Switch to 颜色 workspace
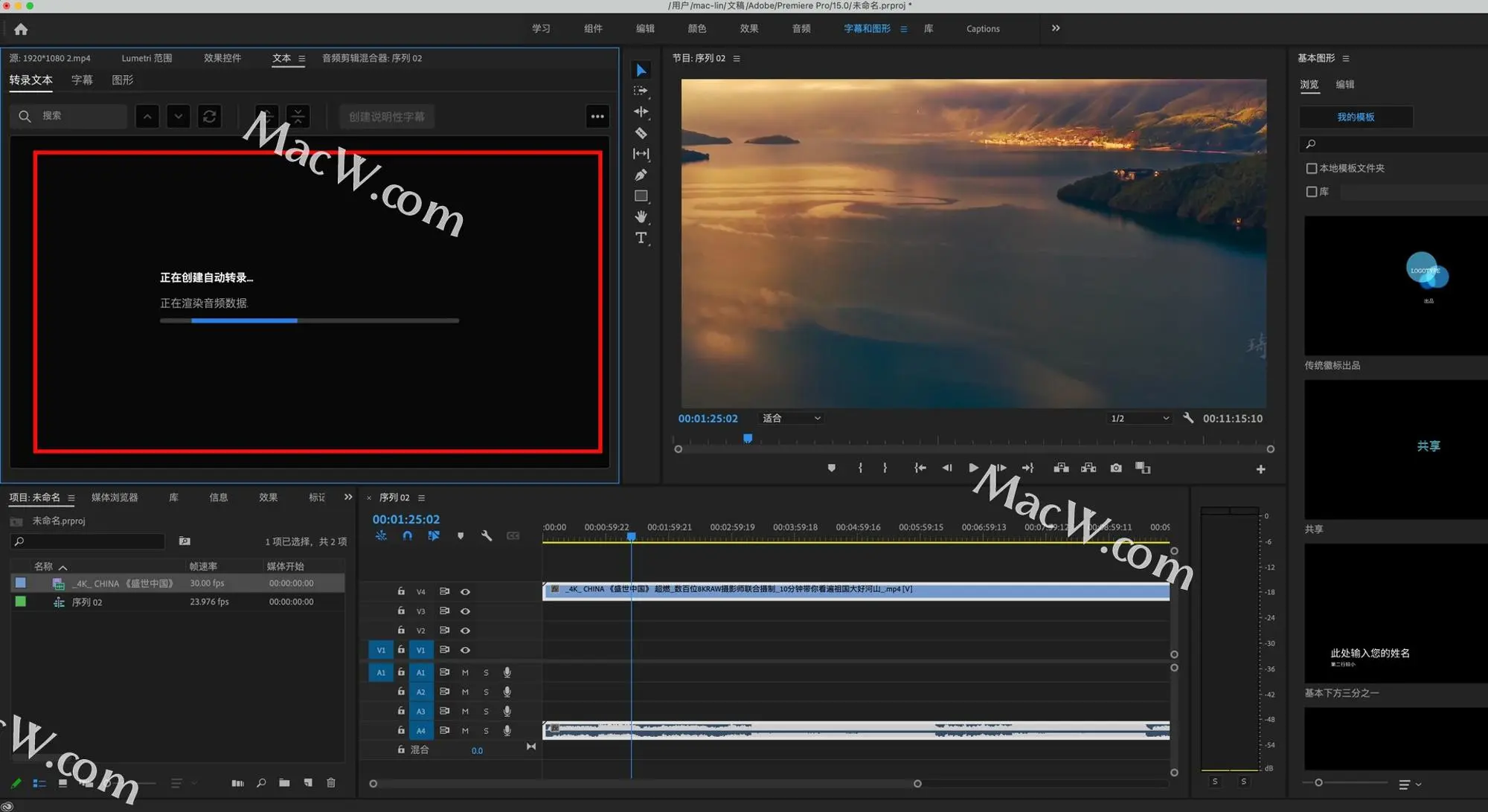Viewport: 1488px width, 812px height. tap(697, 28)
